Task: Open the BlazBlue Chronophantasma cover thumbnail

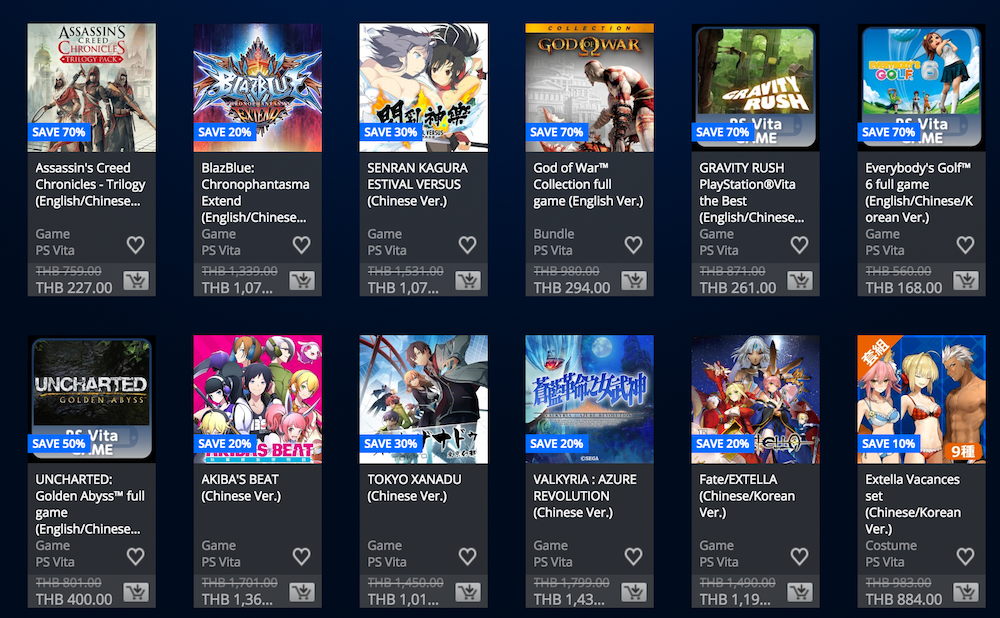Action: 258,87
